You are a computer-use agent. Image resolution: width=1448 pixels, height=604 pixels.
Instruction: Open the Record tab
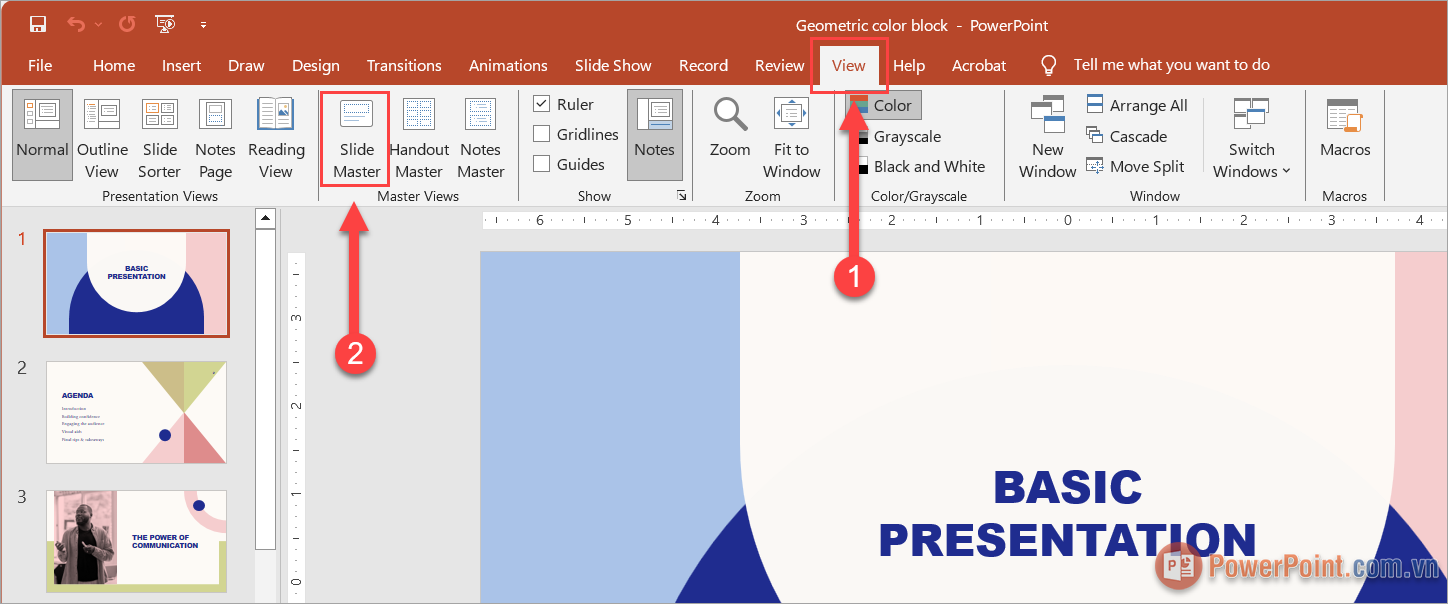pos(703,66)
